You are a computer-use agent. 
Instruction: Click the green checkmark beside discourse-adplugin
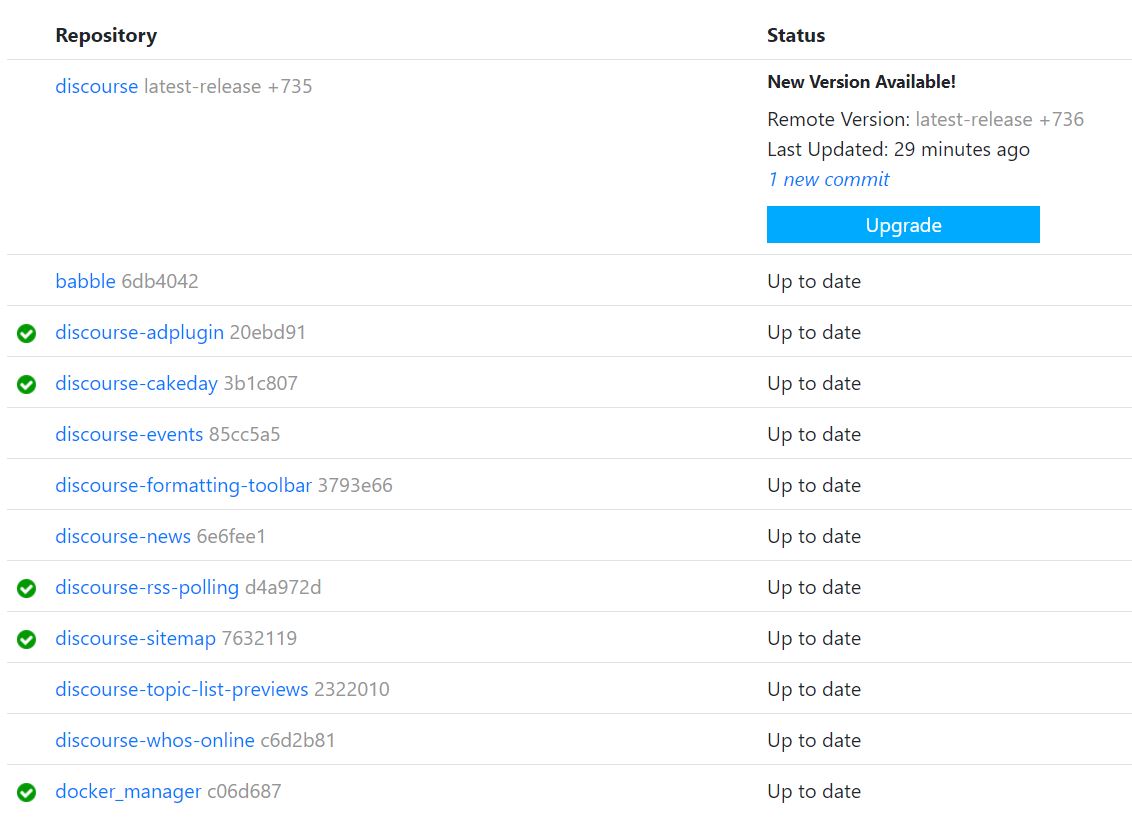pos(27,333)
